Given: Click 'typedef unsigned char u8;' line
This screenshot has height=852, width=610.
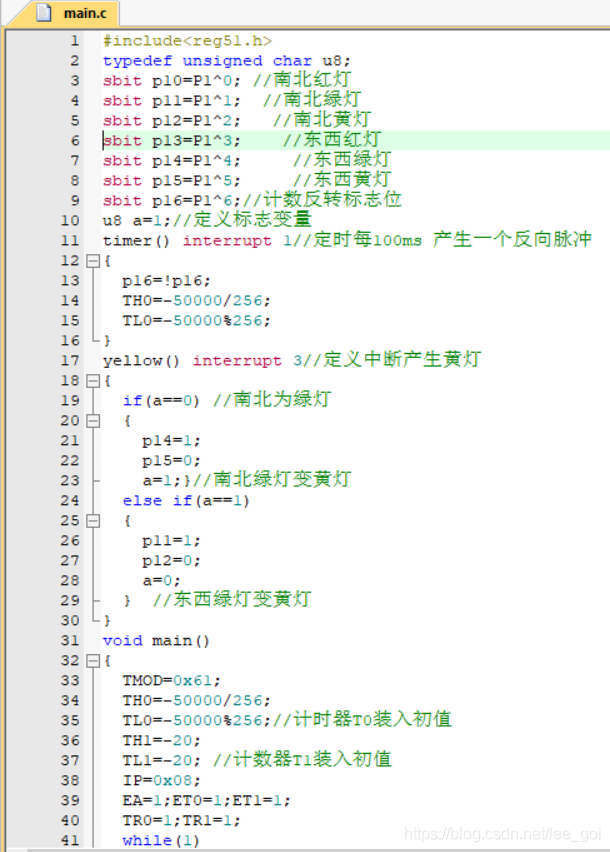Looking at the screenshot, I should [227, 61].
